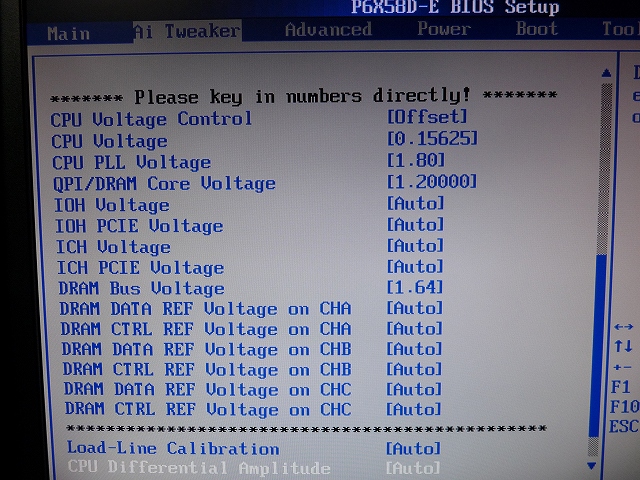640x480 pixels.
Task: Select the CPU Voltage Control label
Action: (x=151, y=119)
